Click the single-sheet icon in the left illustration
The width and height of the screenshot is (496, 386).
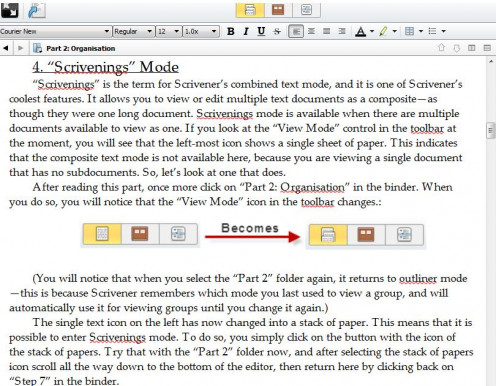pos(102,234)
